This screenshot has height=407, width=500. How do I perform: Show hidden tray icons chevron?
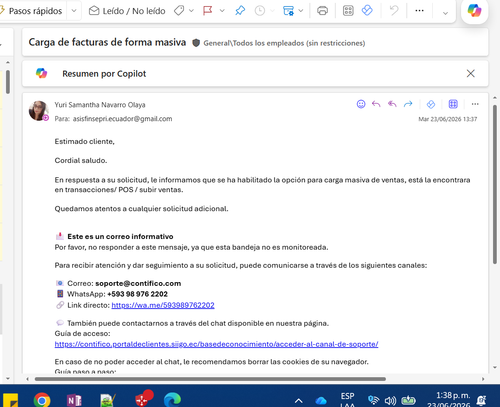pos(299,400)
